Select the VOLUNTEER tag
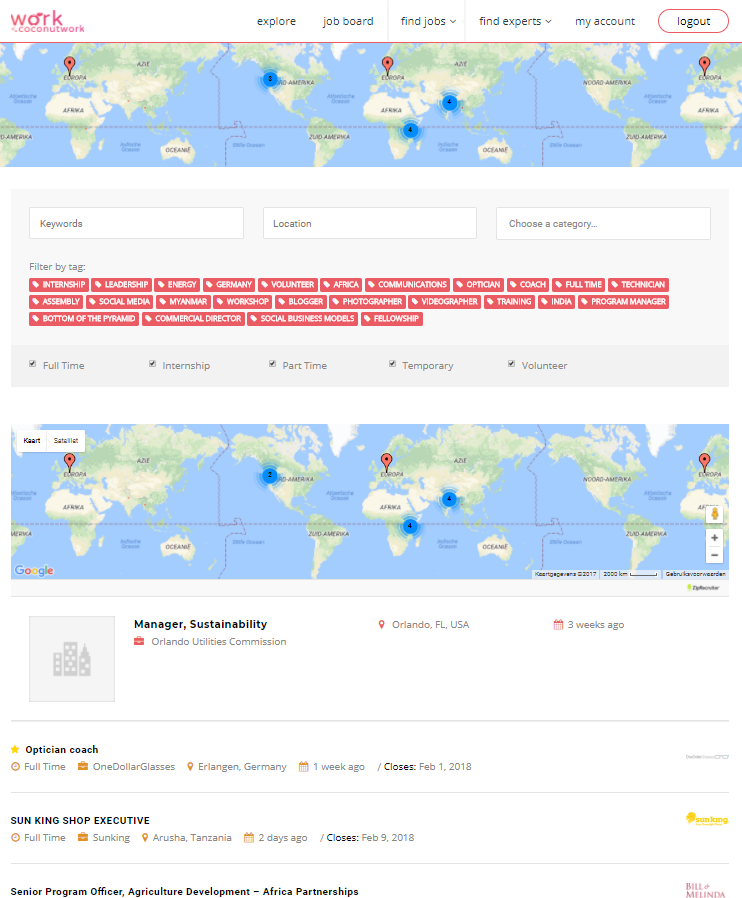The width and height of the screenshot is (742, 898). coord(287,285)
